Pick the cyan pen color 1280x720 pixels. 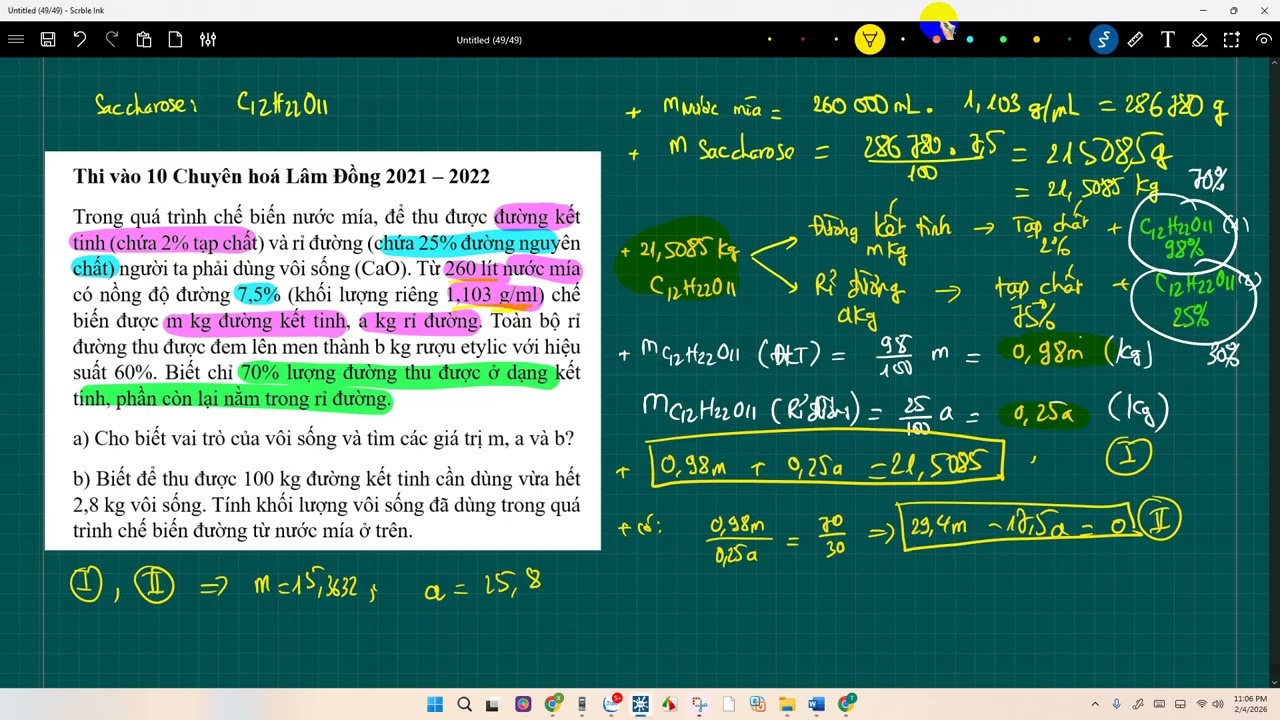click(969, 40)
